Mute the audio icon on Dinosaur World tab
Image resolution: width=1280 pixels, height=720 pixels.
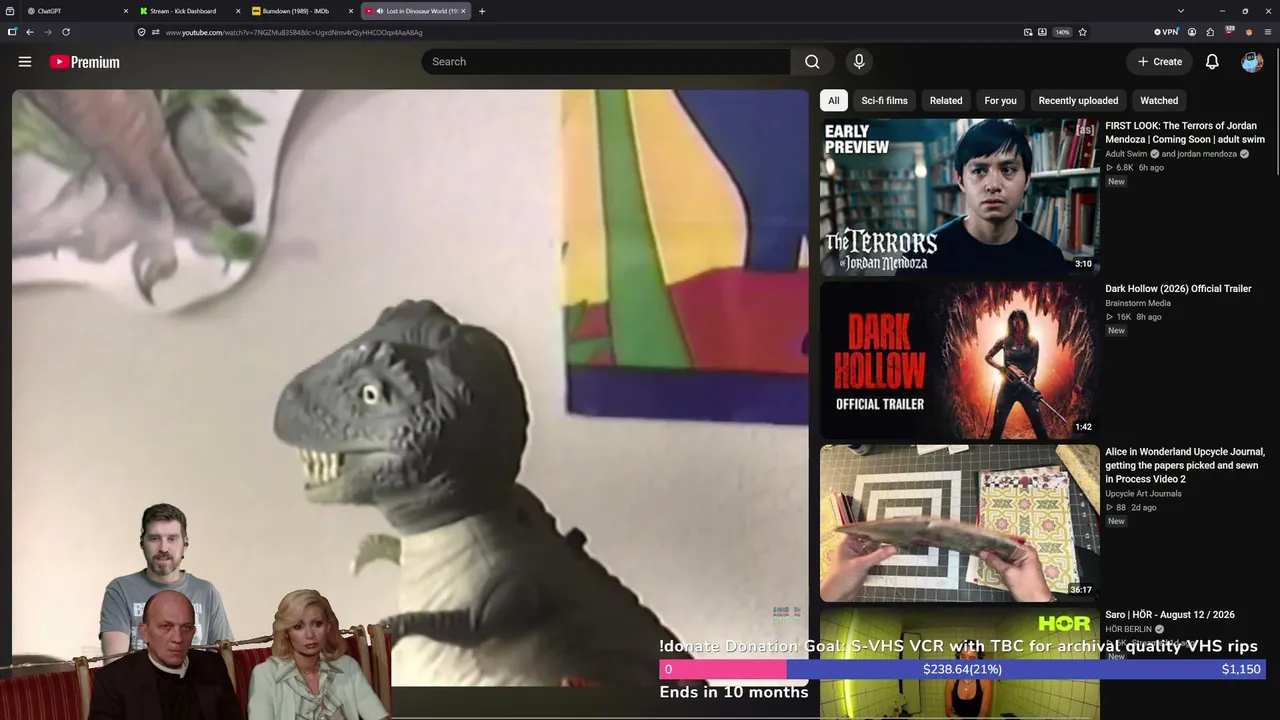click(x=380, y=11)
